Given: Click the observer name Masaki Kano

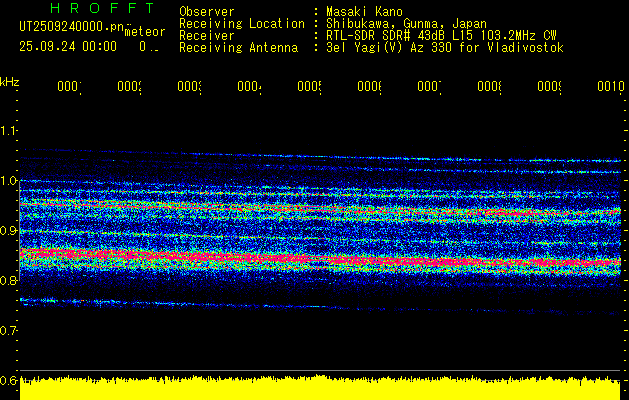Looking at the screenshot, I should [x=364, y=12].
